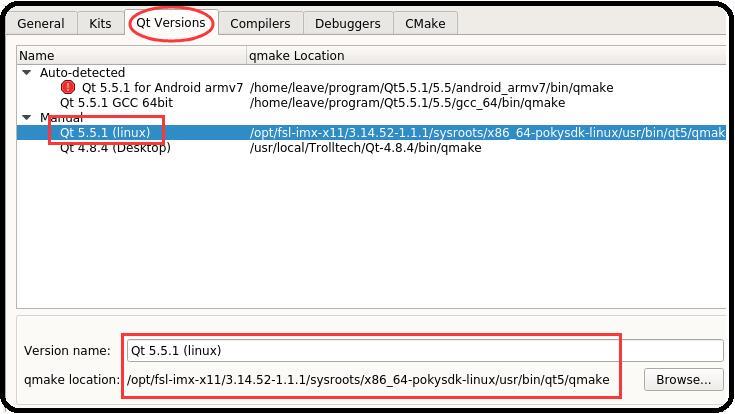Focus the Version name input field
Screen dimensions: 735x414
click(425, 350)
